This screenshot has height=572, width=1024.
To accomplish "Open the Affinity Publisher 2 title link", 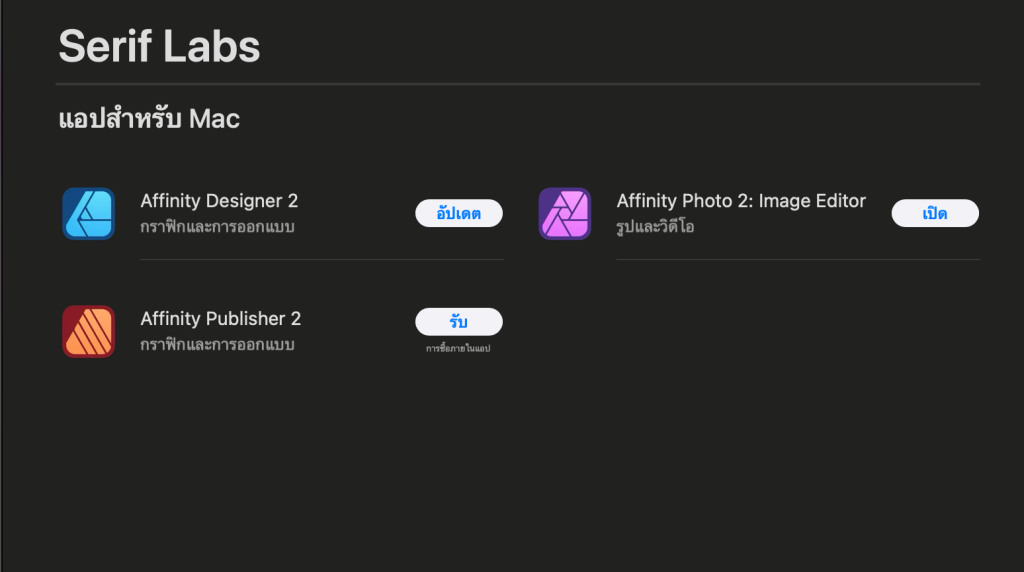I will point(220,319).
